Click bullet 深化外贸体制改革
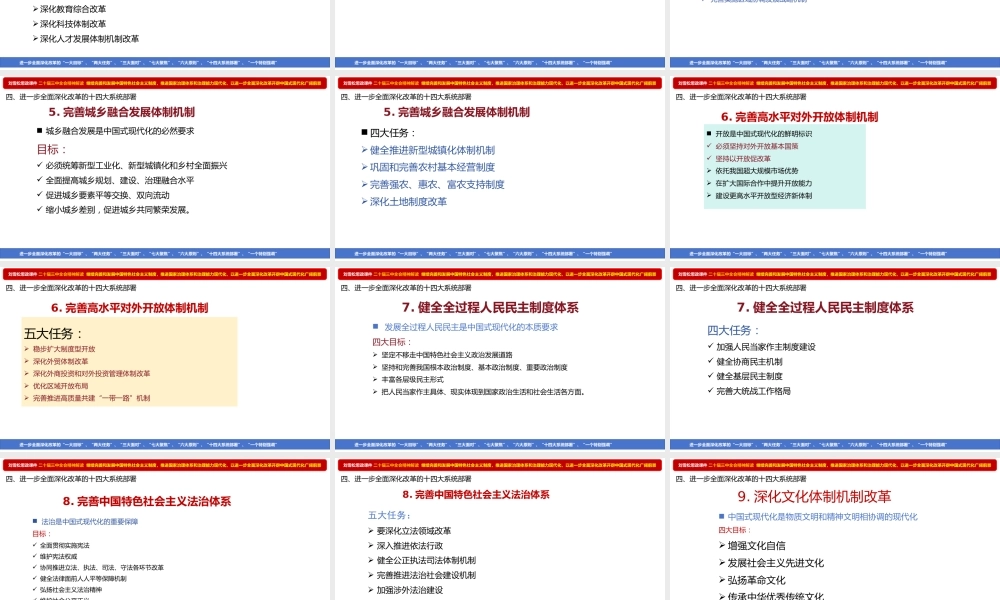 point(61,362)
